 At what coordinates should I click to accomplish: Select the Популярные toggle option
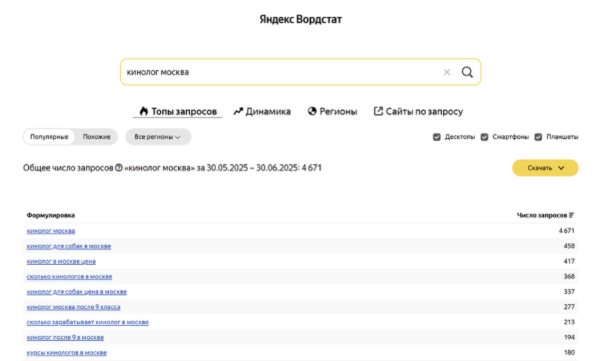tap(49, 137)
